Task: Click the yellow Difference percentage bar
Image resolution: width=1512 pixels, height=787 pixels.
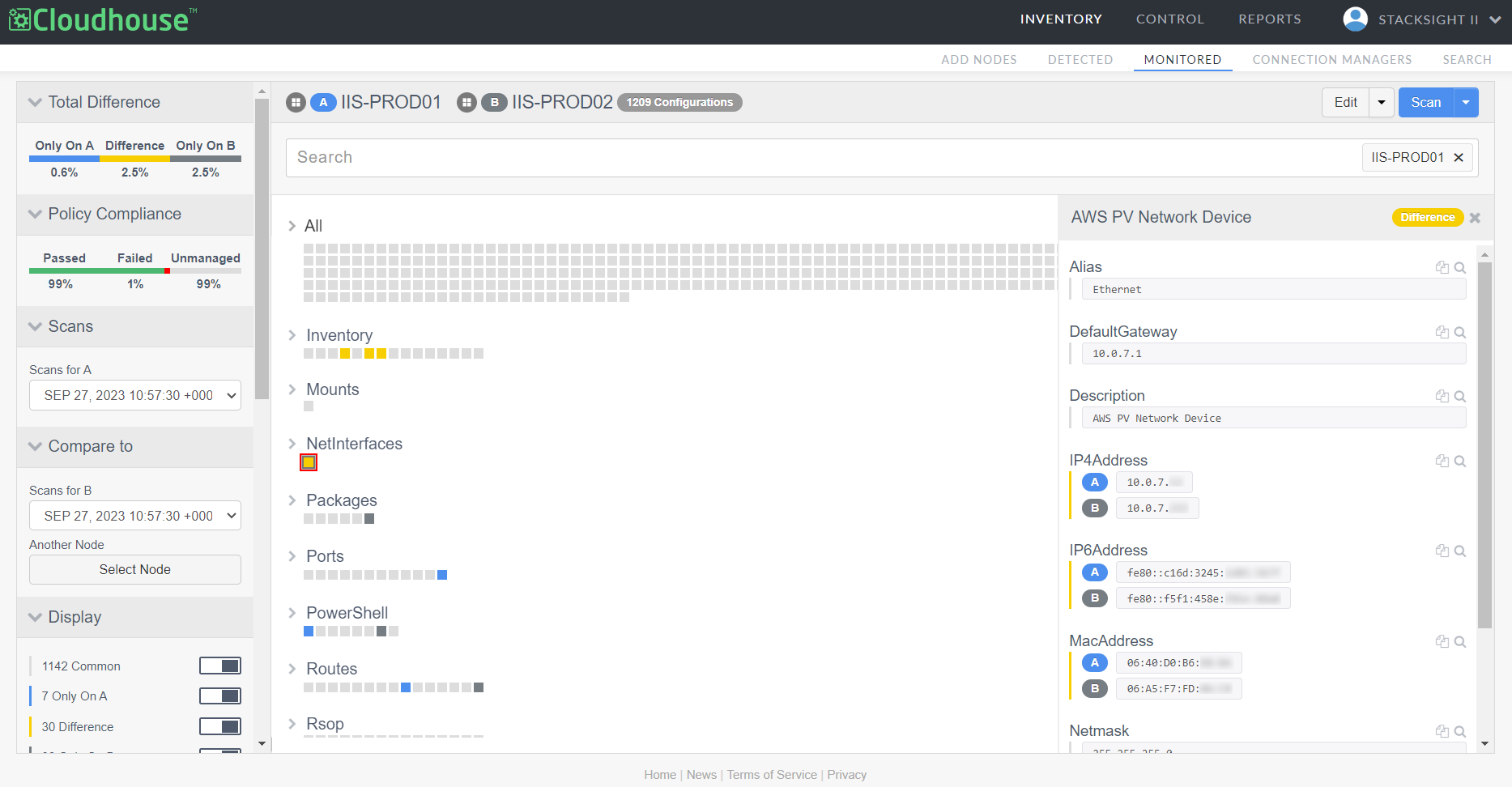Action: [x=135, y=159]
